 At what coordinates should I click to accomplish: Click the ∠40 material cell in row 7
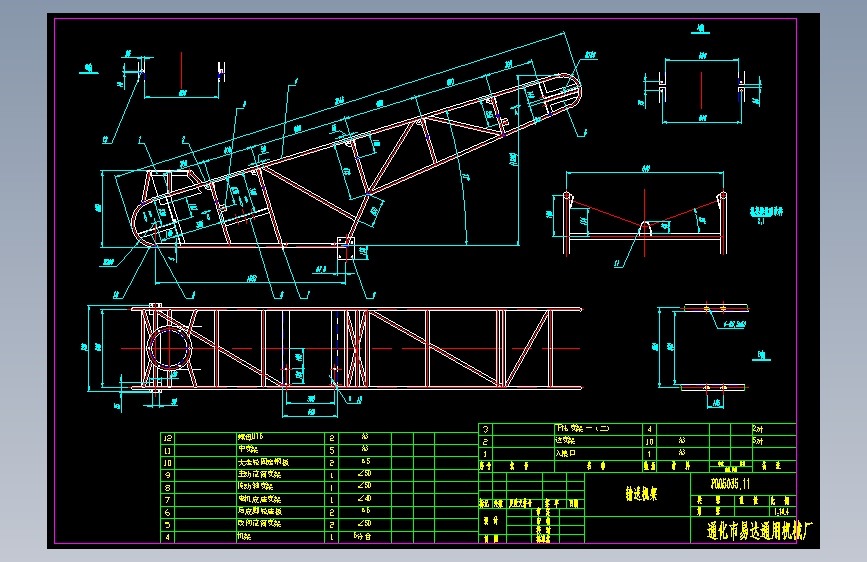point(364,499)
